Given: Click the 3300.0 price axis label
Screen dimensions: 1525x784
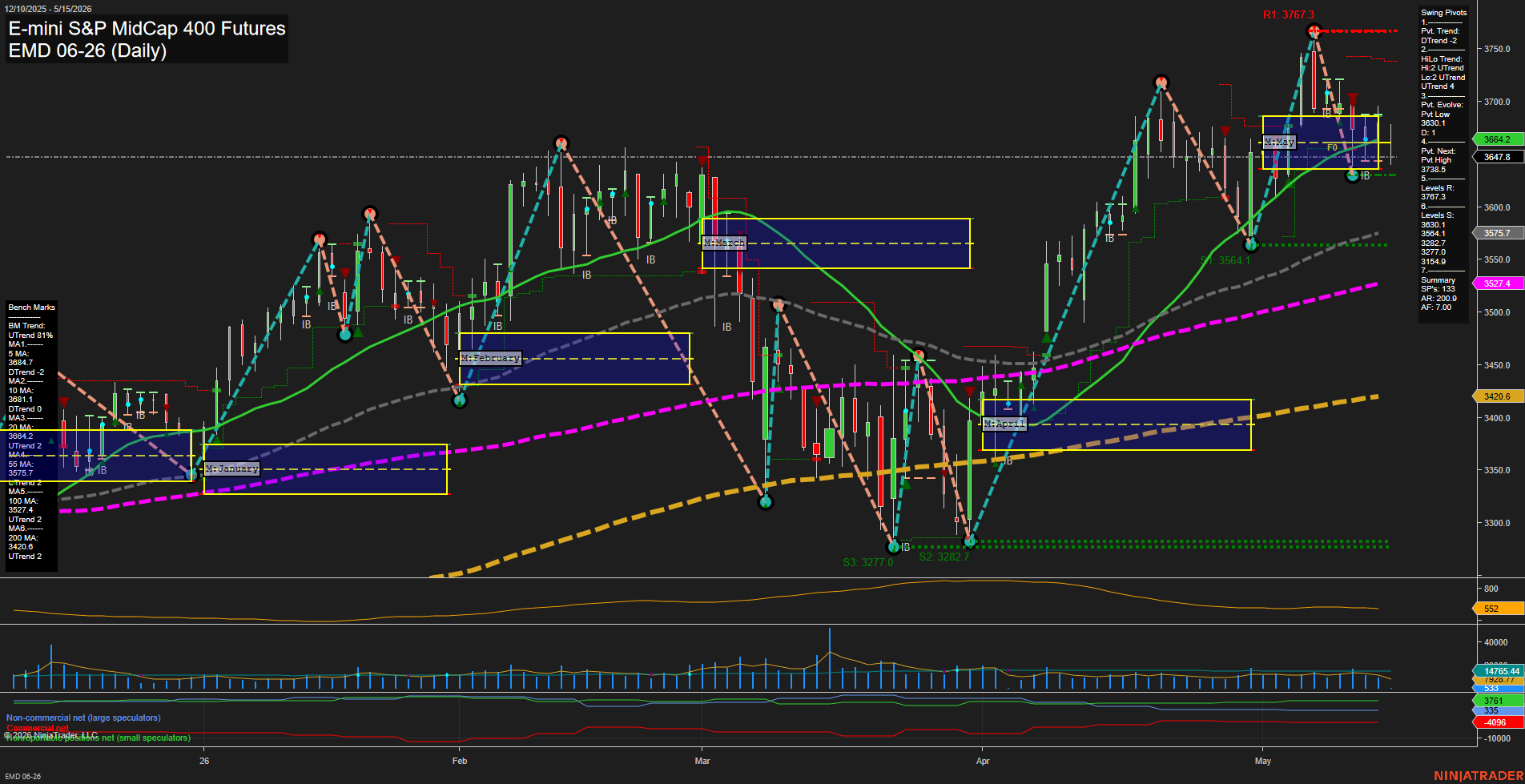Looking at the screenshot, I should 1497,523.
